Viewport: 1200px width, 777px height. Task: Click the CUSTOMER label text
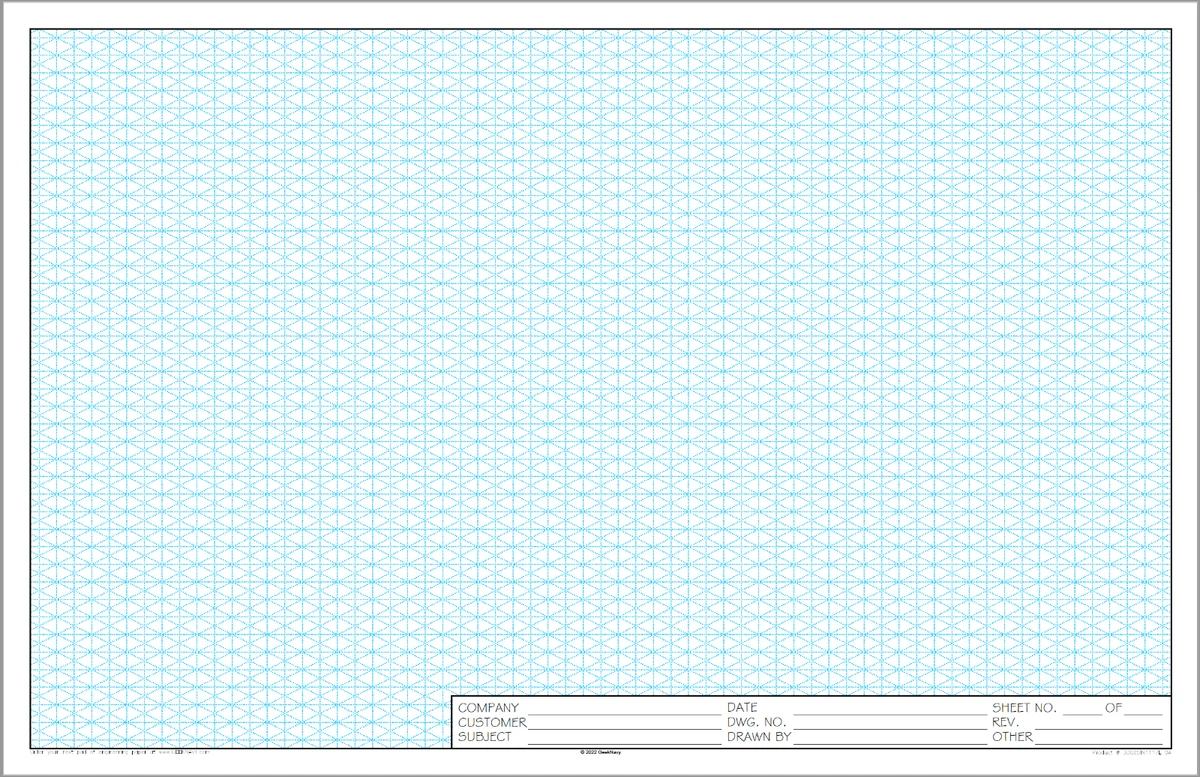click(492, 722)
